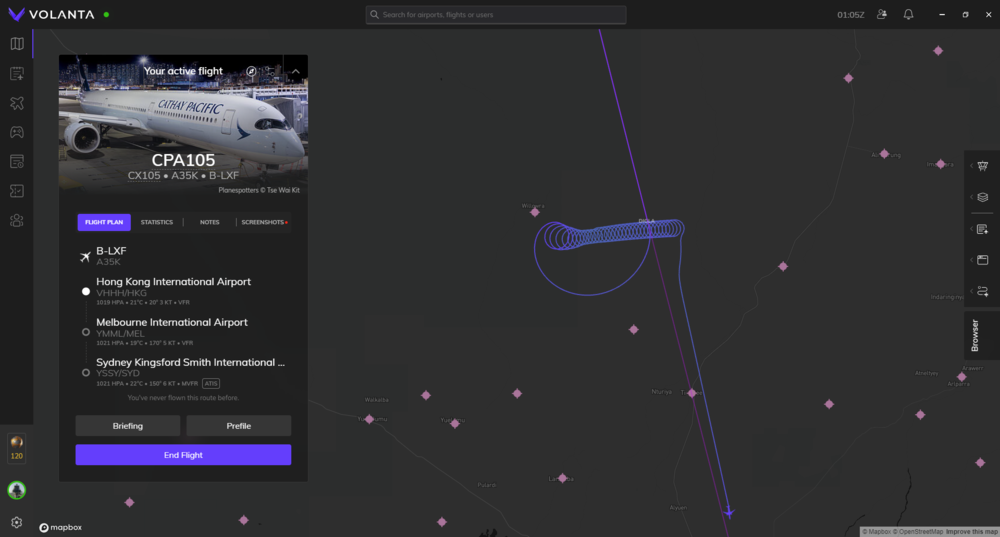Open settings with the gear icon
The width and height of the screenshot is (1000, 537).
coord(16,522)
